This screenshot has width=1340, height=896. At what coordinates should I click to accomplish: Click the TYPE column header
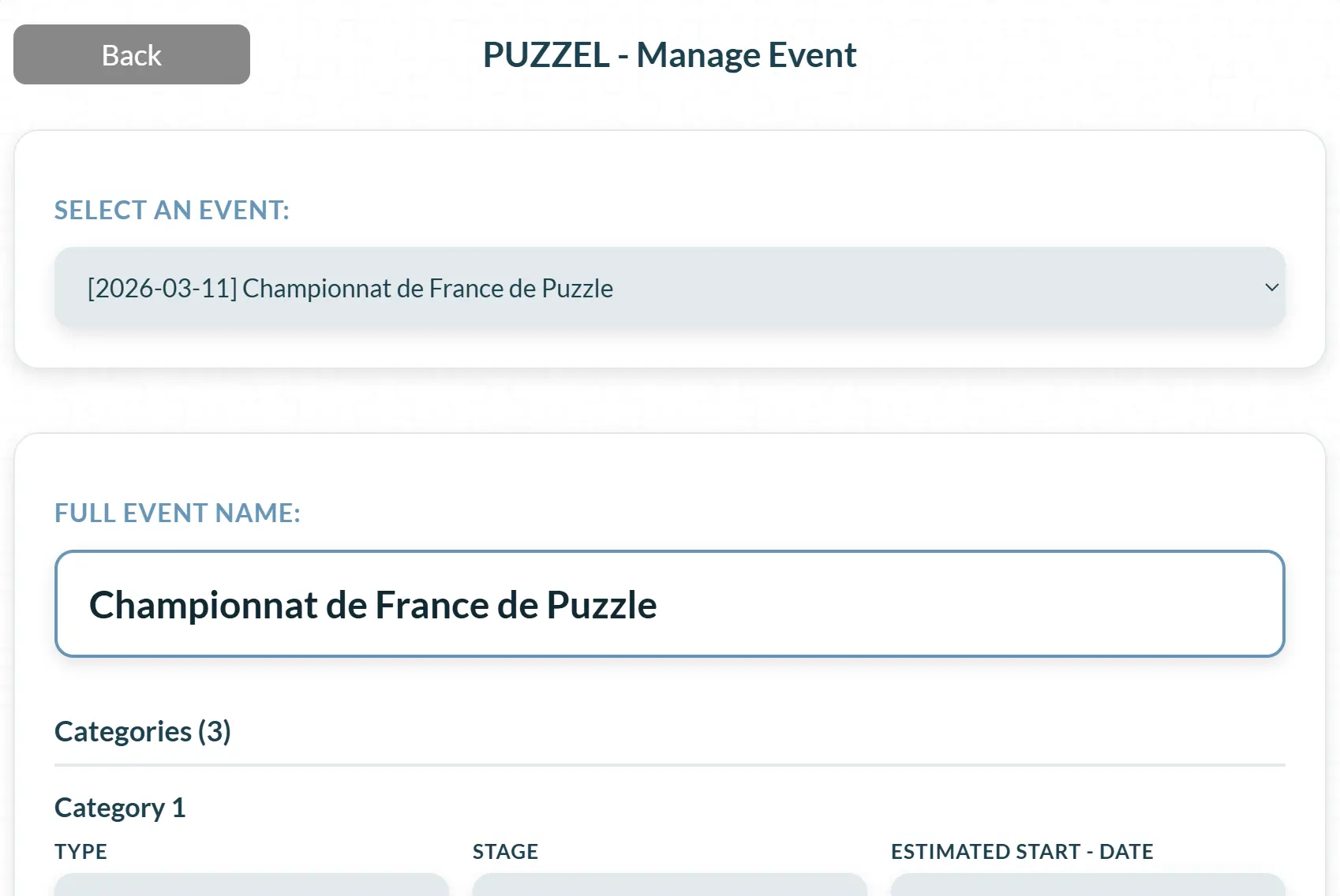pyautogui.click(x=80, y=852)
